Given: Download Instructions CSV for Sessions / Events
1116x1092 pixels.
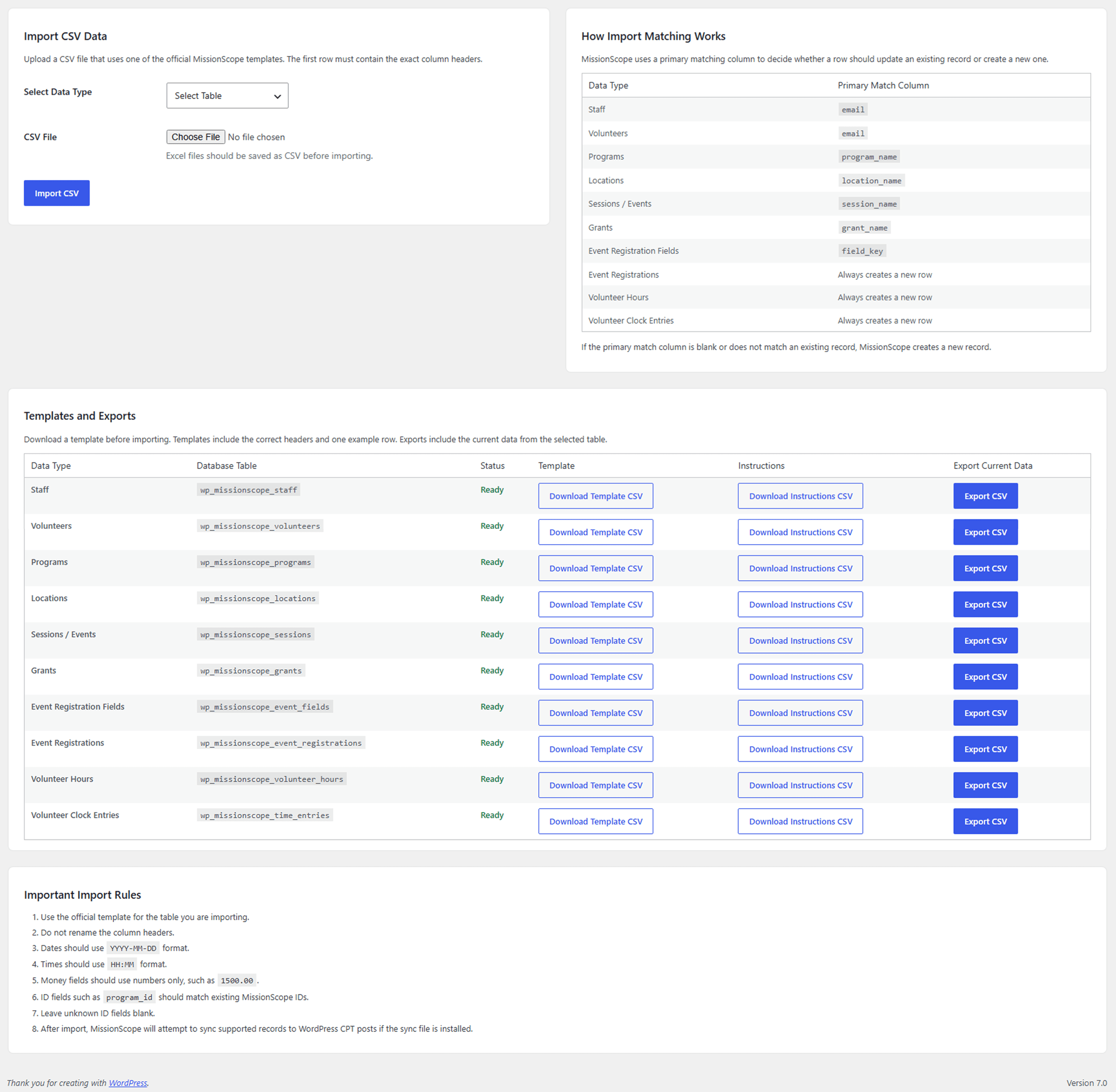Looking at the screenshot, I should (800, 640).
